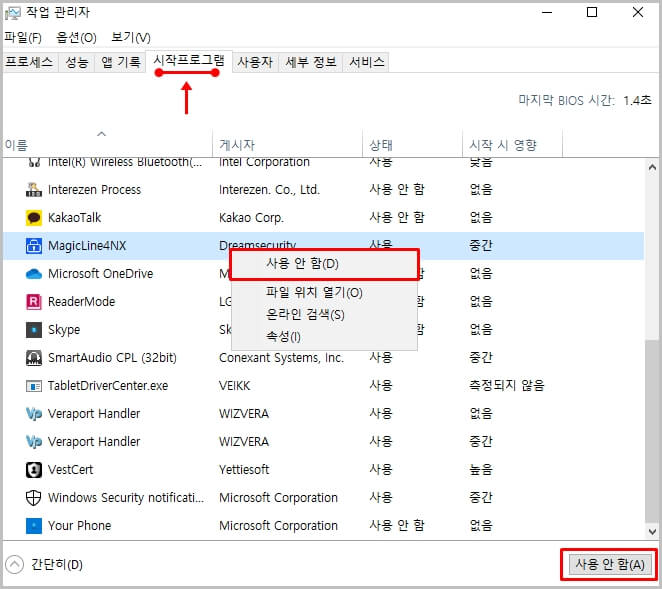Screen dimensions: 662x589
Task: Collapse view with 간단히(D) button
Action: coord(45,565)
